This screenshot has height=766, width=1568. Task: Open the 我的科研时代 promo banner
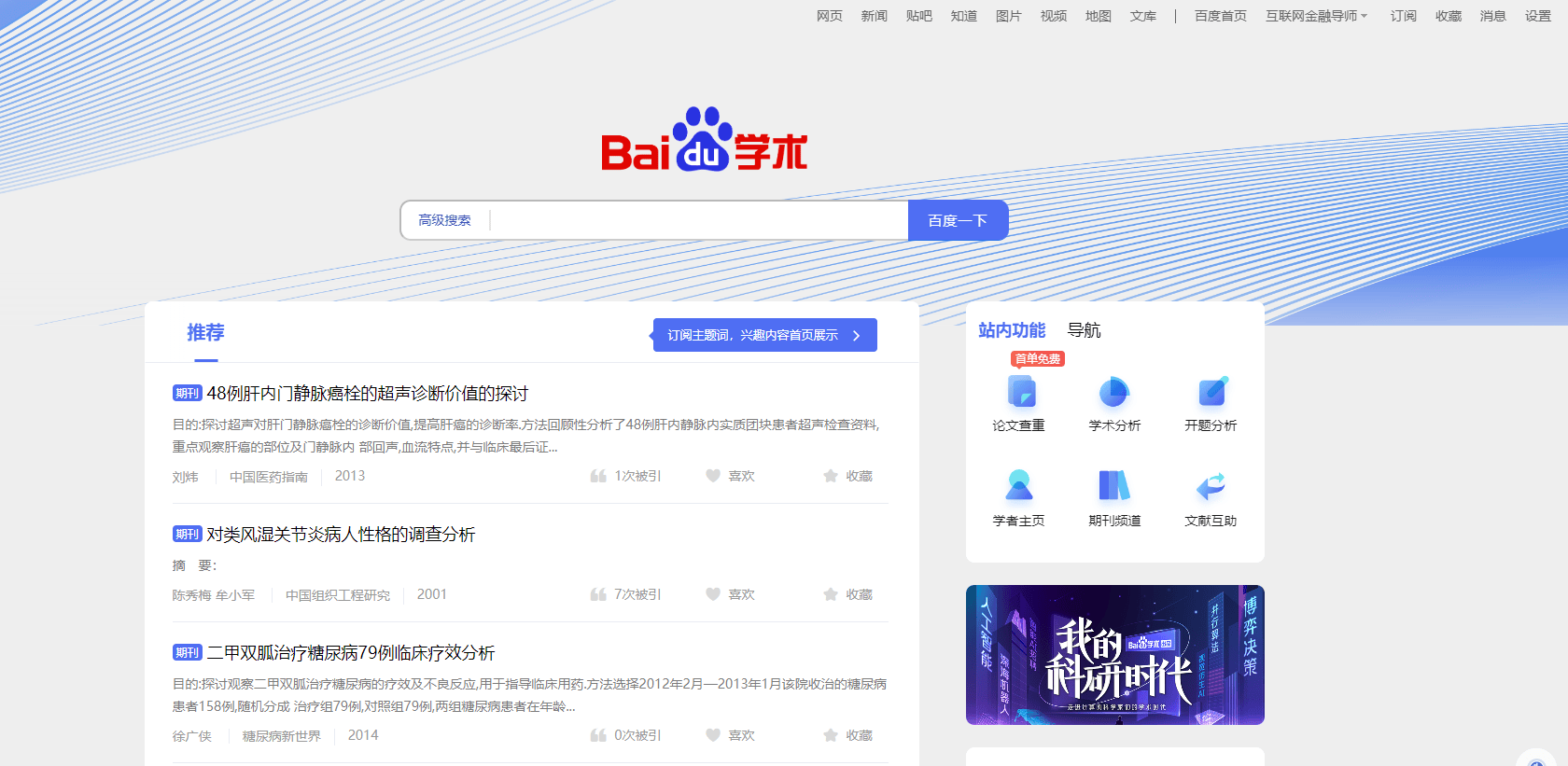(x=1115, y=655)
